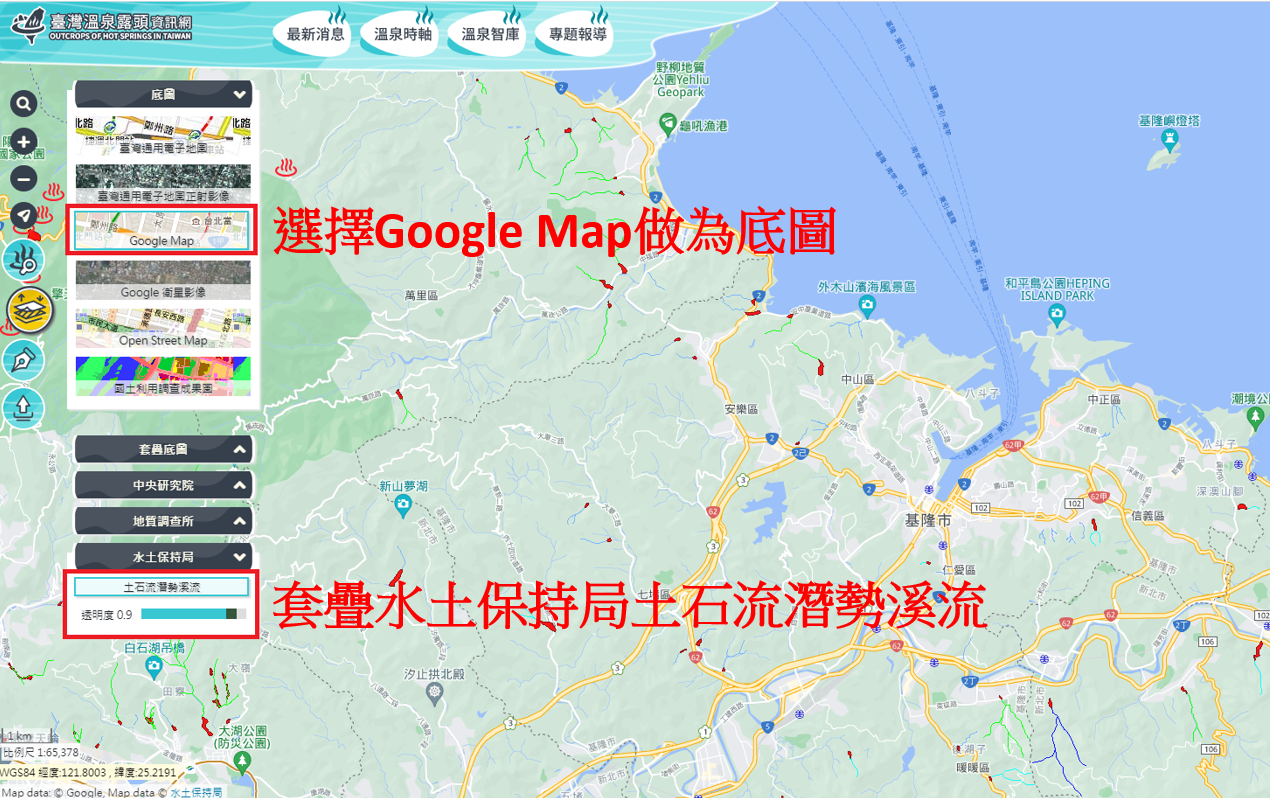Screen dimensions: 1270x798
Task: Click the hot spring marker near 底圖 panel
Action: click(288, 167)
